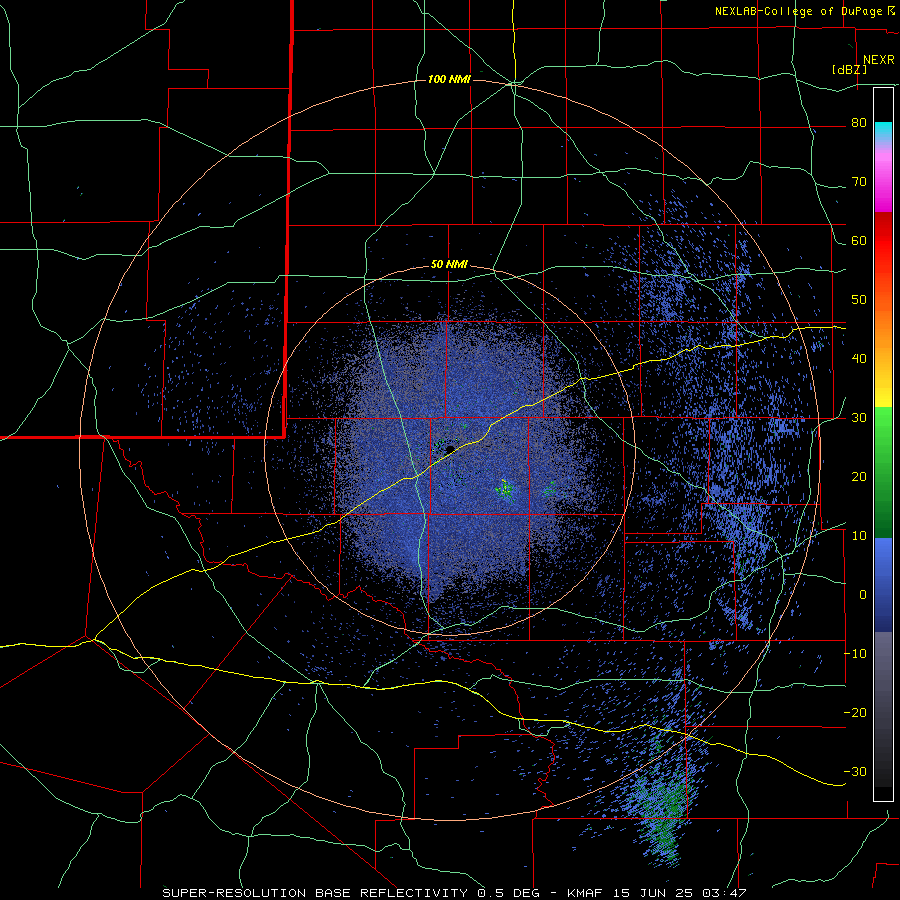Click the 80 value on the dBZ scale
Image resolution: width=900 pixels, height=900 pixels.
[x=859, y=123]
